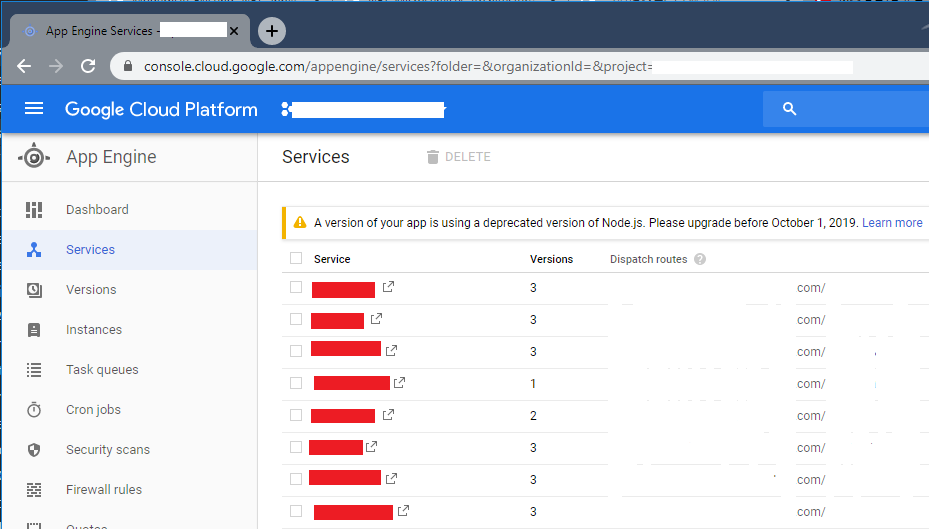Click the Security scans shield icon

click(x=34, y=450)
